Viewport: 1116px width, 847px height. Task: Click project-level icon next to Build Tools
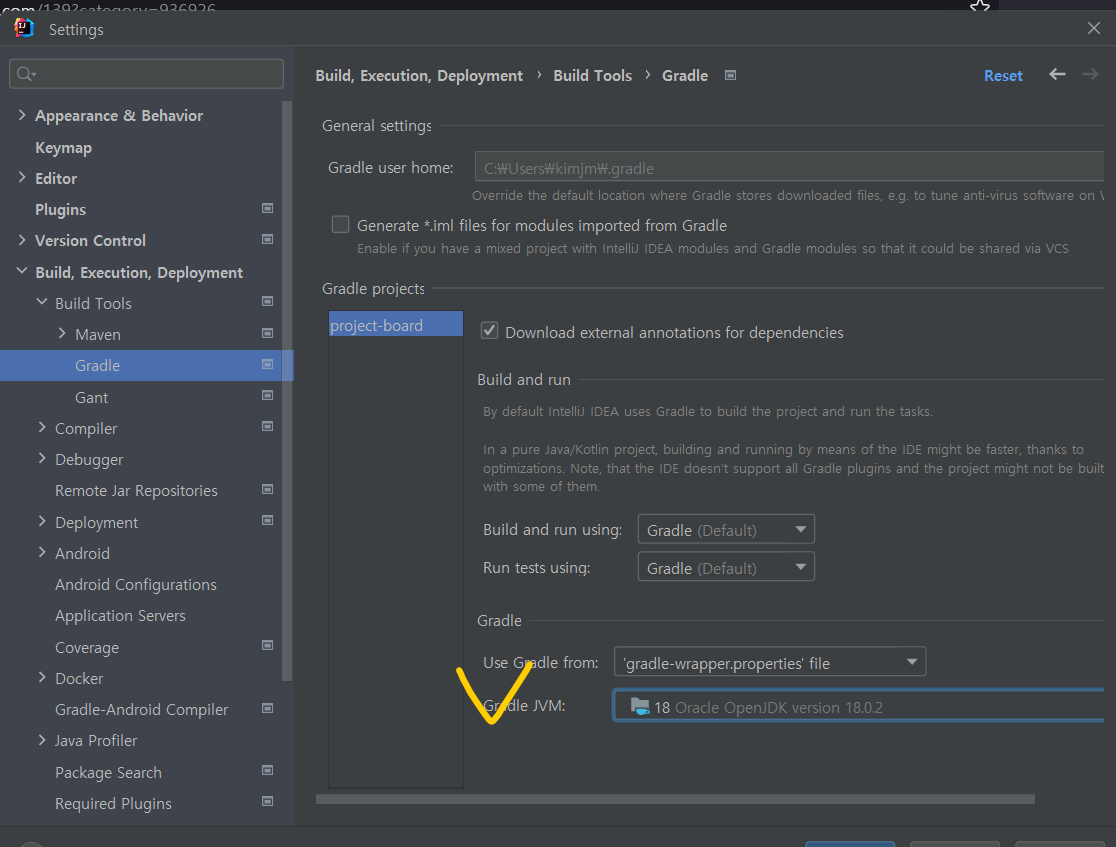(x=268, y=302)
